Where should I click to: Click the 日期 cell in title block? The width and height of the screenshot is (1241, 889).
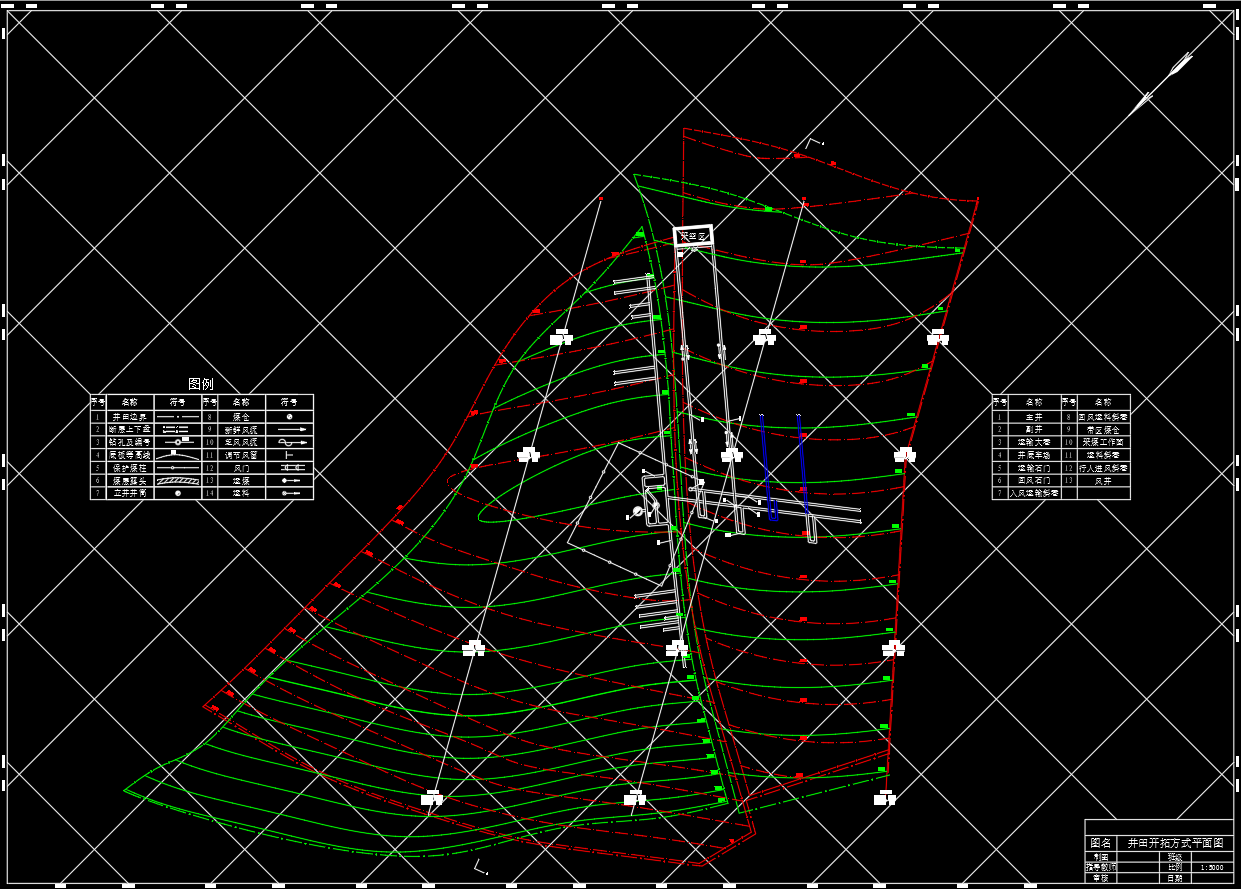(x=1174, y=877)
